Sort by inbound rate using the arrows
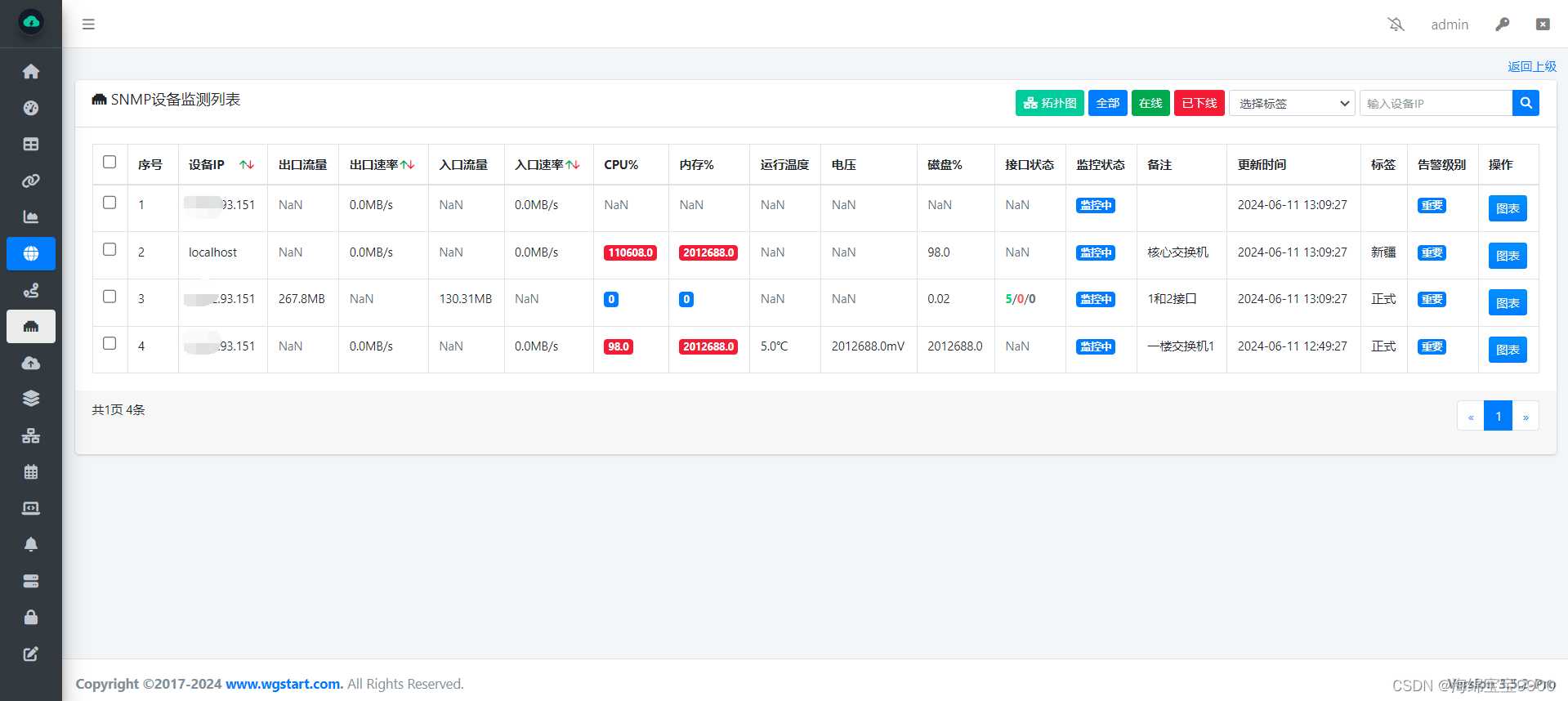Image resolution: width=1568 pixels, height=701 pixels. 573,165
